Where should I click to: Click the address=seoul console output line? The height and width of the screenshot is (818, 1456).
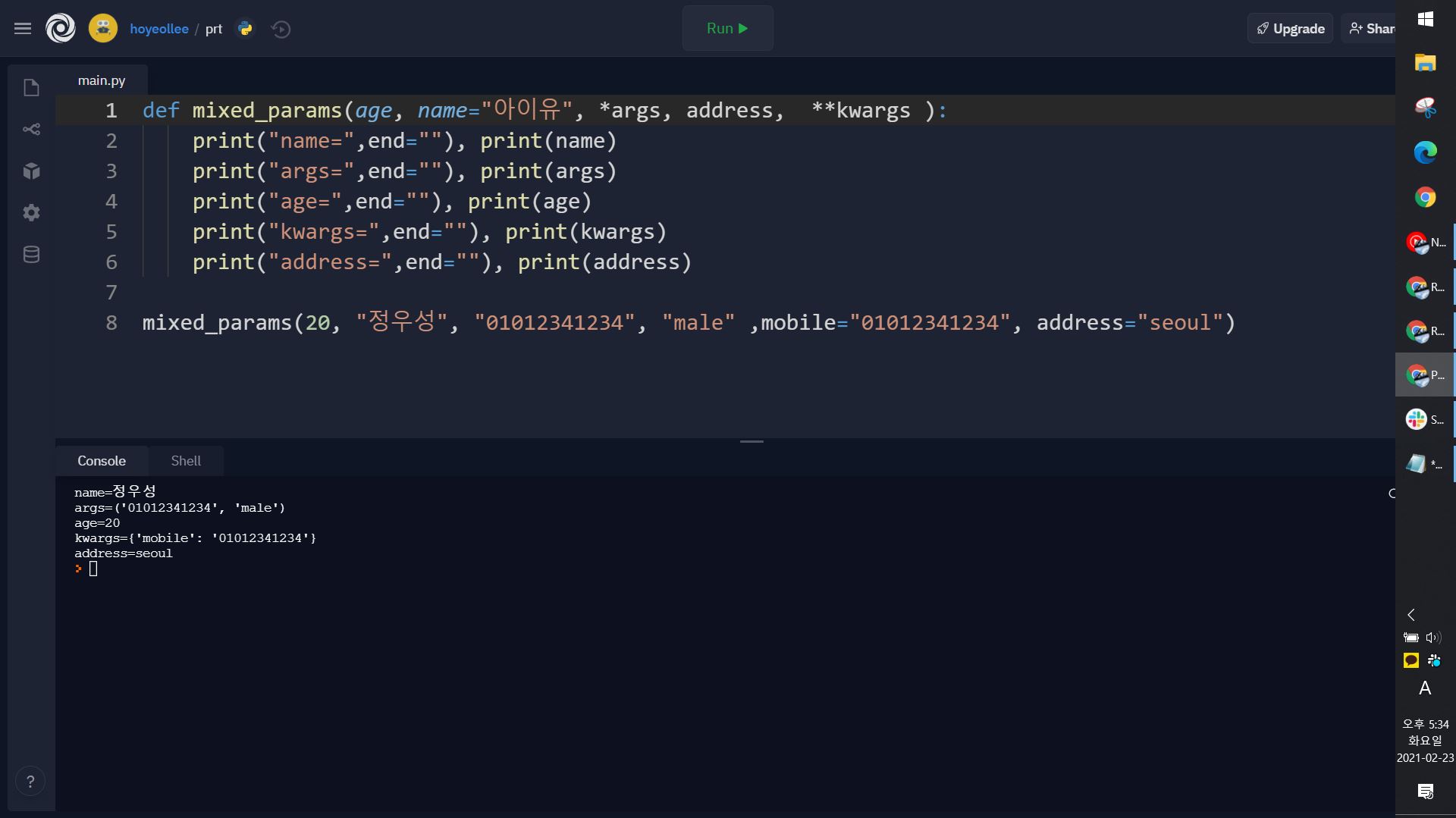124,553
